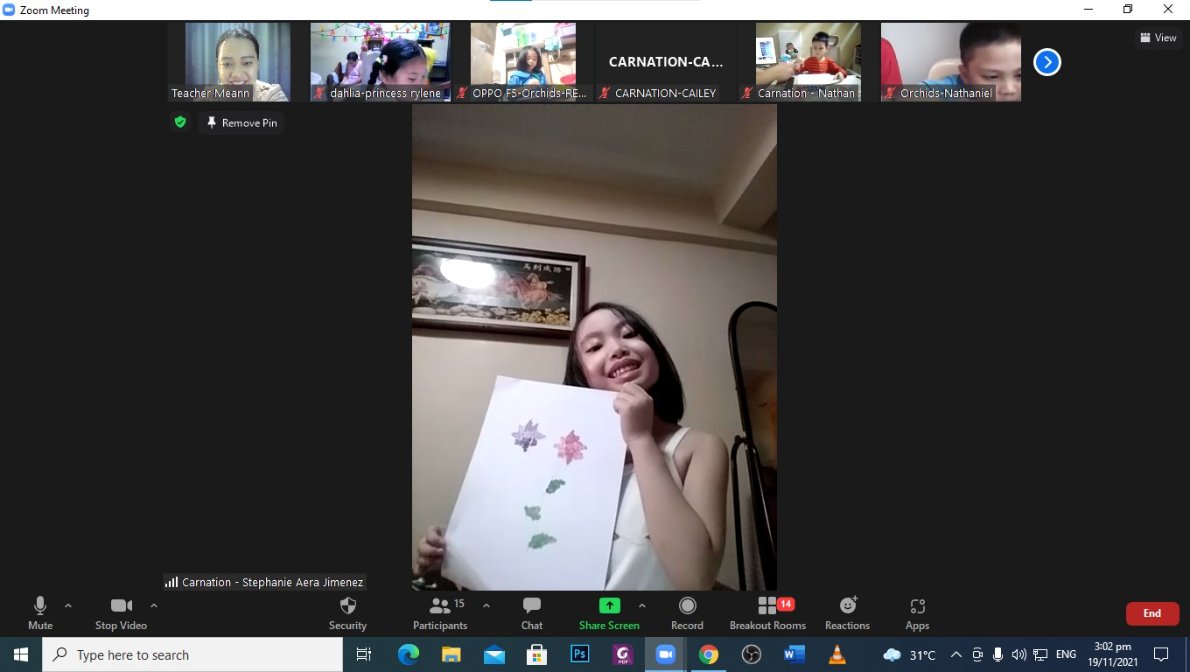Open weather widget showing 31°C

point(909,655)
